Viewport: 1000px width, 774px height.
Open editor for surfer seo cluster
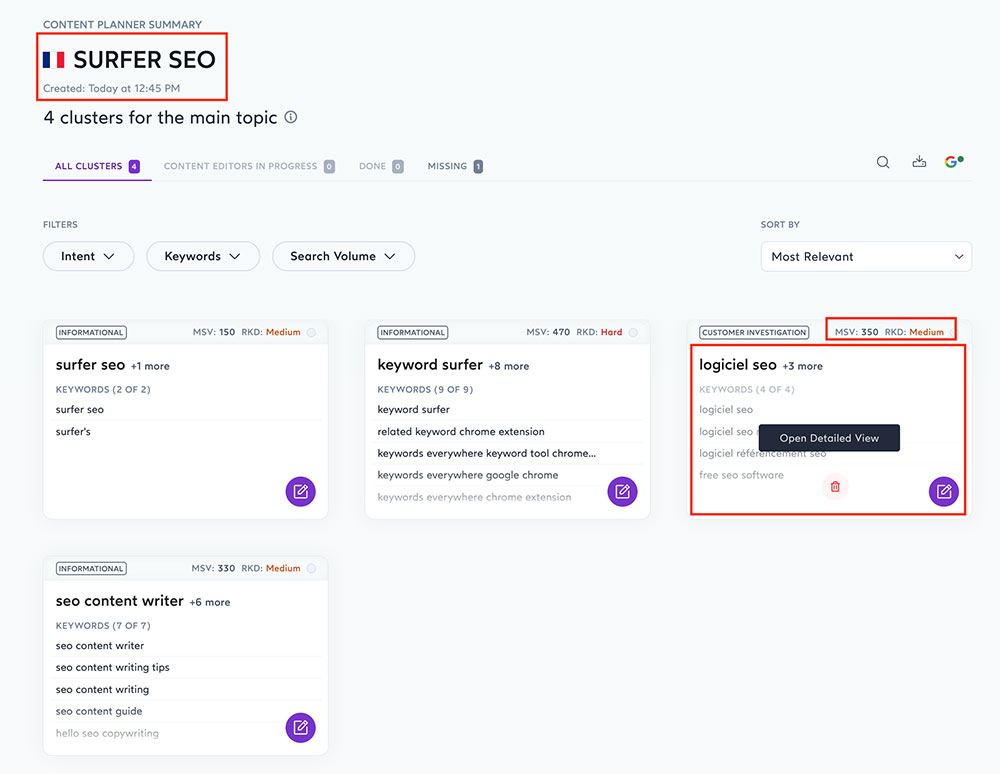300,492
